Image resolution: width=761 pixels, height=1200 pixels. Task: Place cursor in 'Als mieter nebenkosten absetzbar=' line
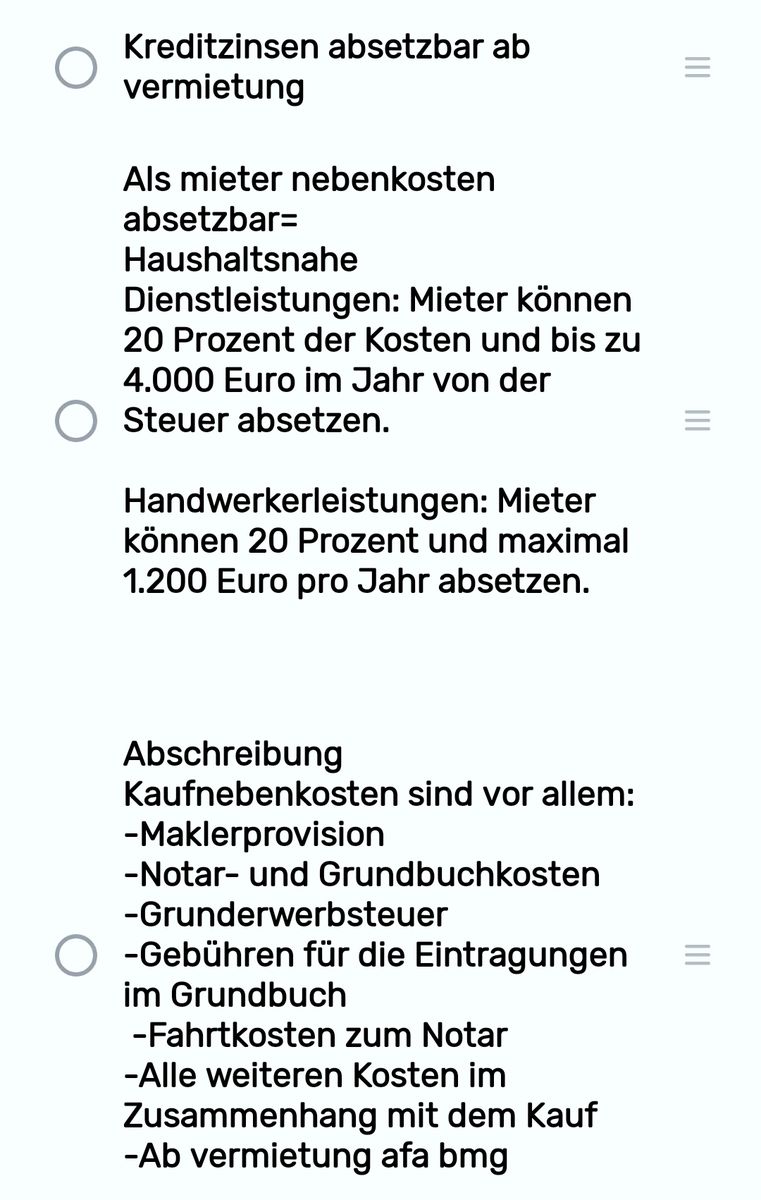click(x=309, y=199)
